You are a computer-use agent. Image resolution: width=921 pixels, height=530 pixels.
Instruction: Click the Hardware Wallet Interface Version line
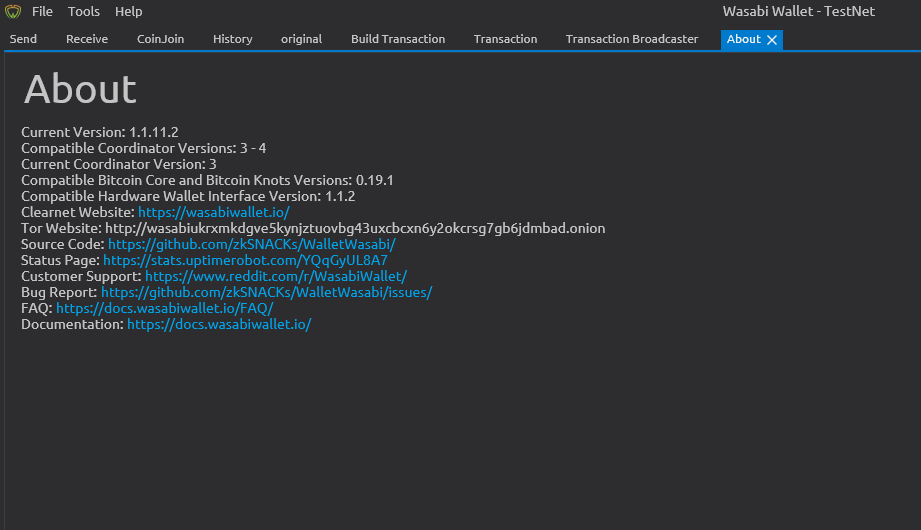coord(188,196)
